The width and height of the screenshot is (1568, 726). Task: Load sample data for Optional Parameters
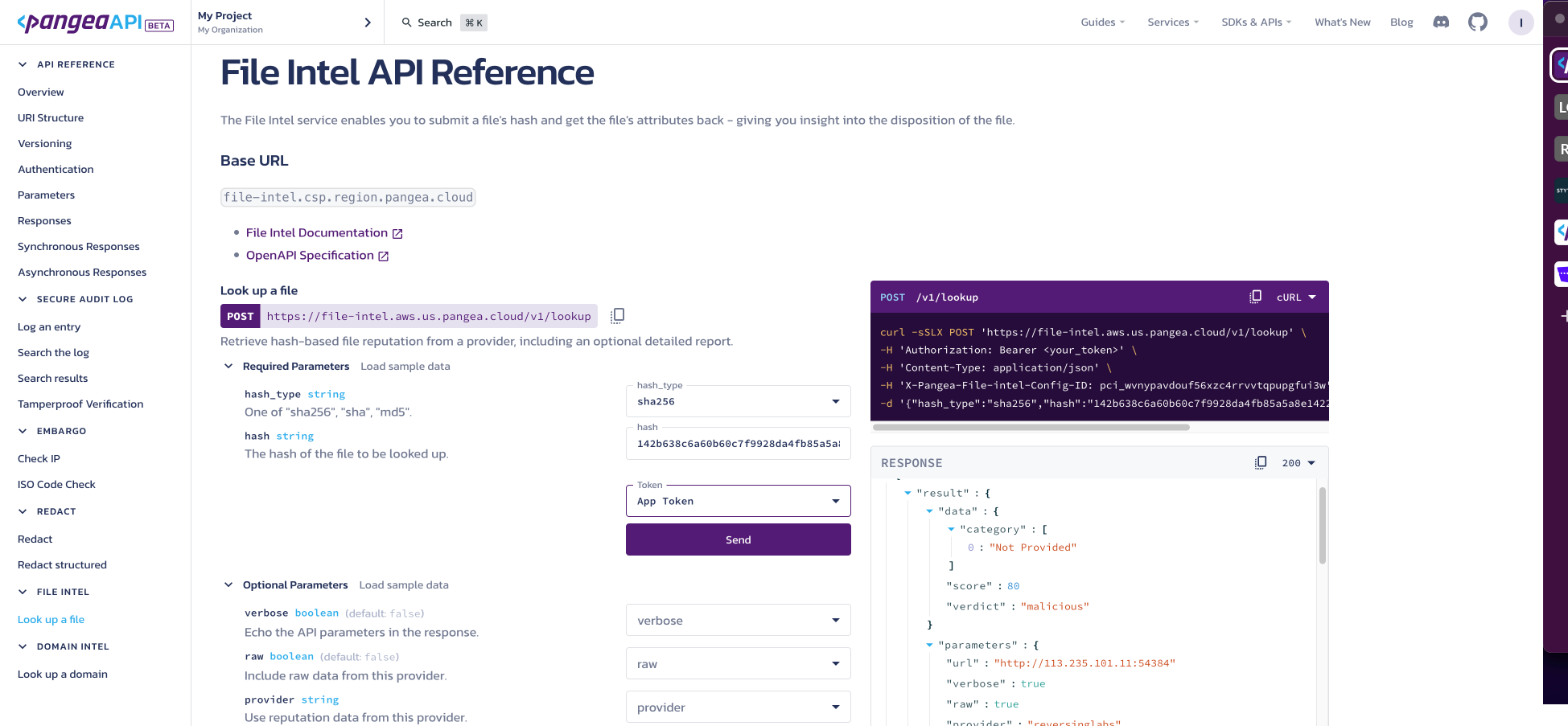pos(404,584)
